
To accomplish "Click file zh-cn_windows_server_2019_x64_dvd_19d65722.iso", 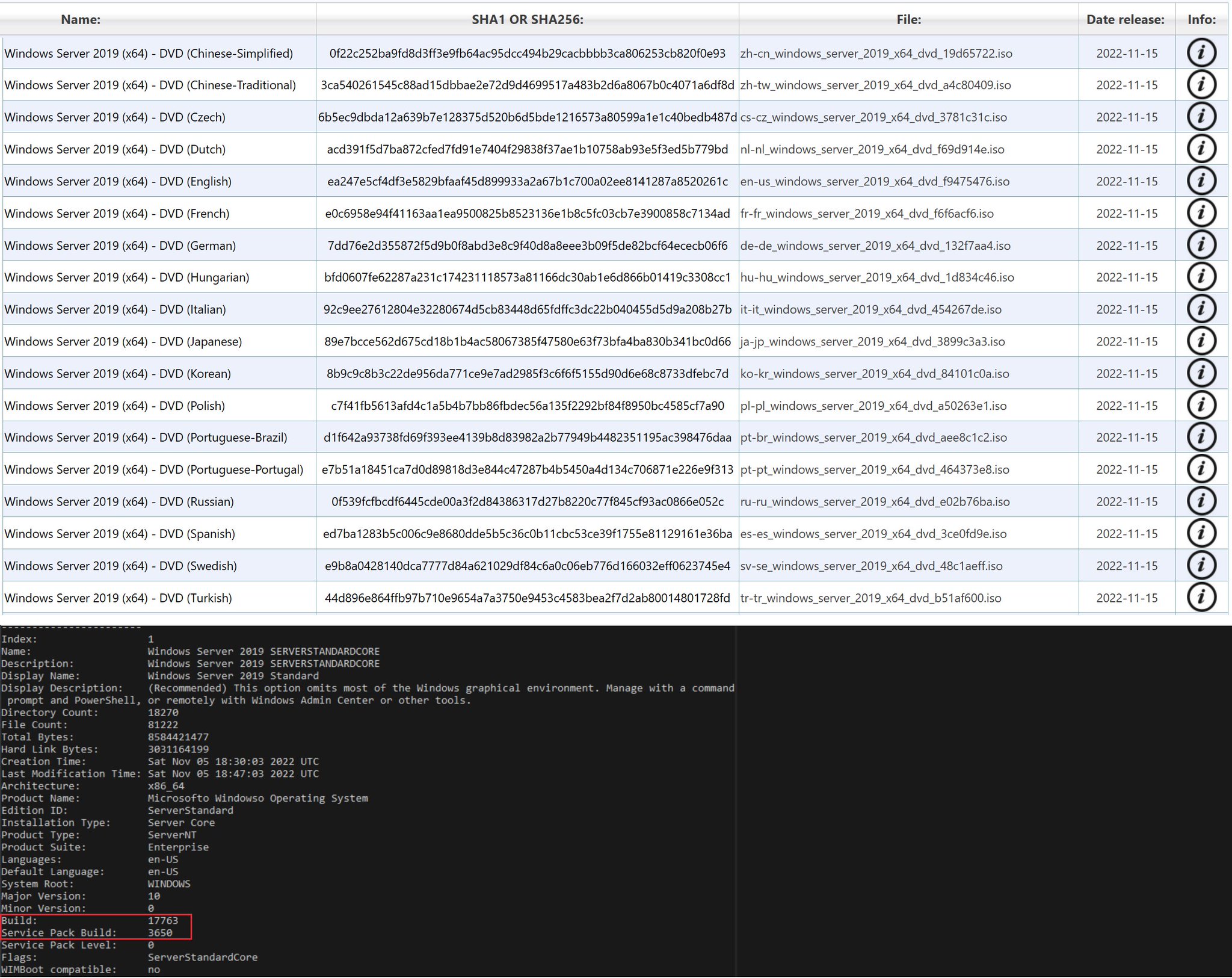I will [x=876, y=53].
